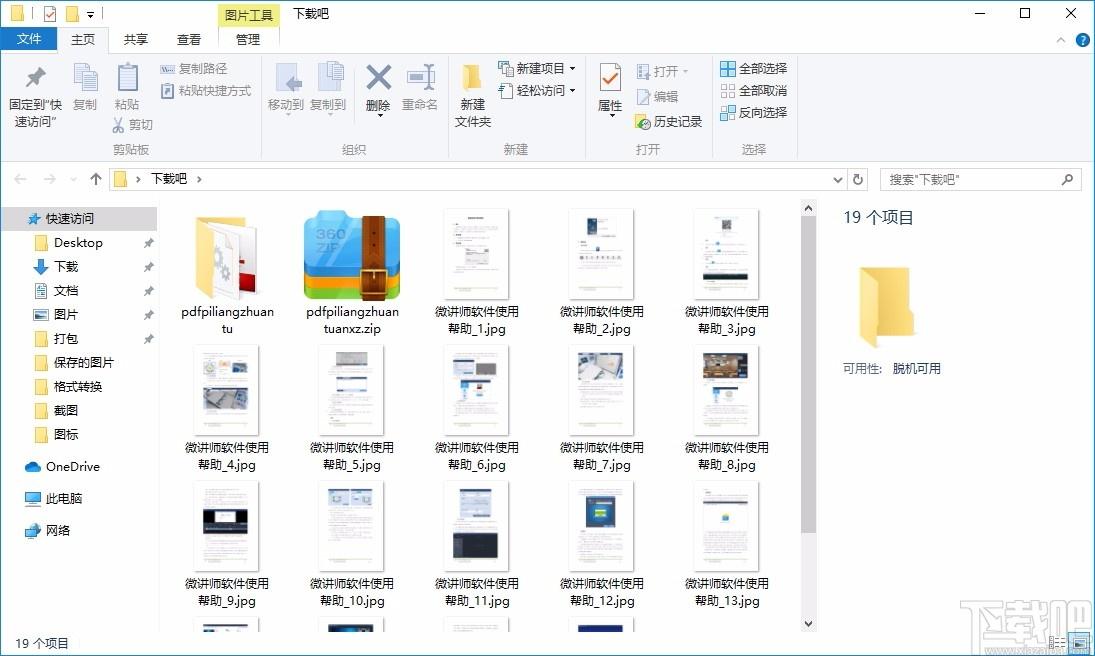The image size is (1095, 656).
Task: Expand the Delete dropdown arrow
Action: coord(380,115)
